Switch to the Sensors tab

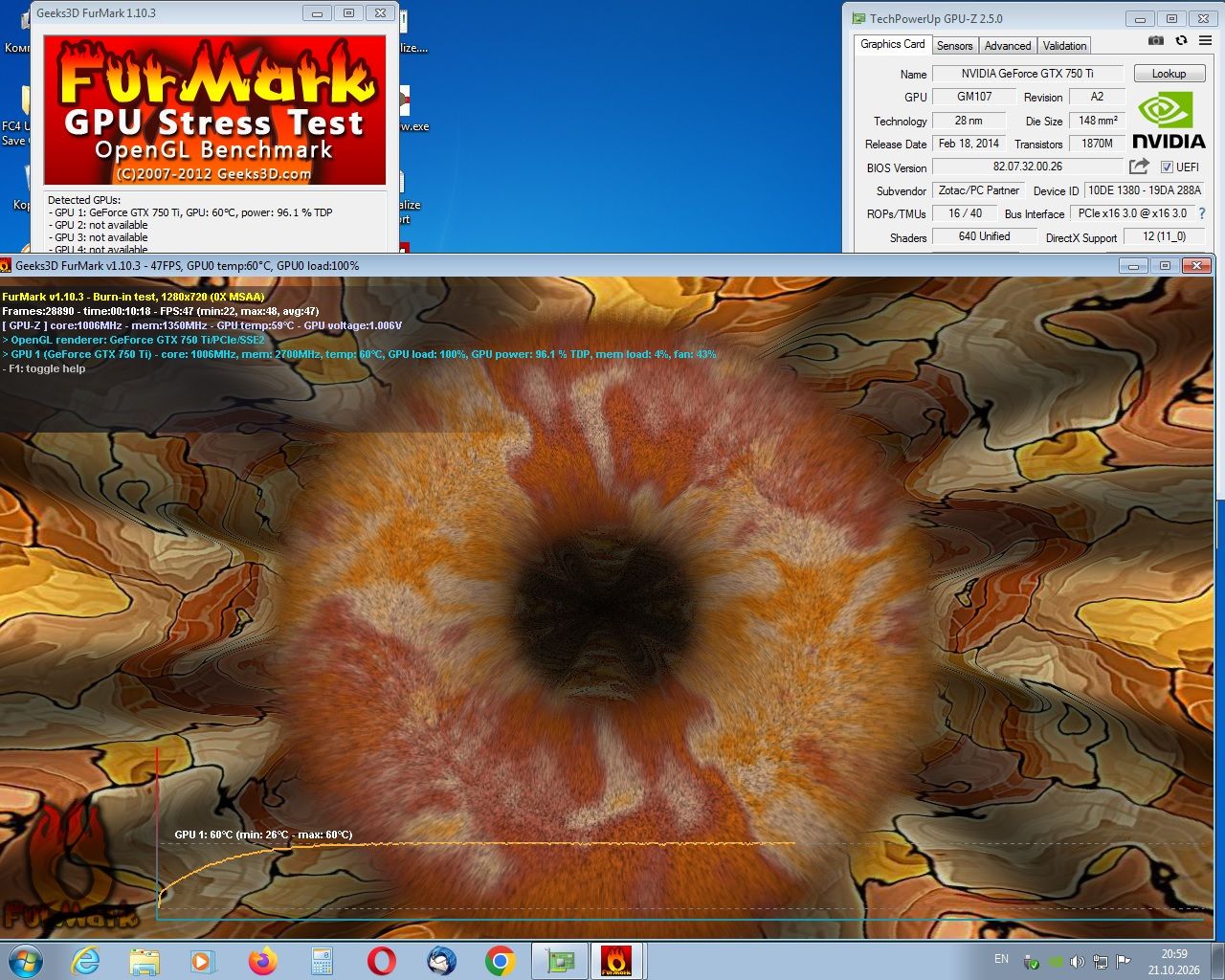click(x=954, y=46)
